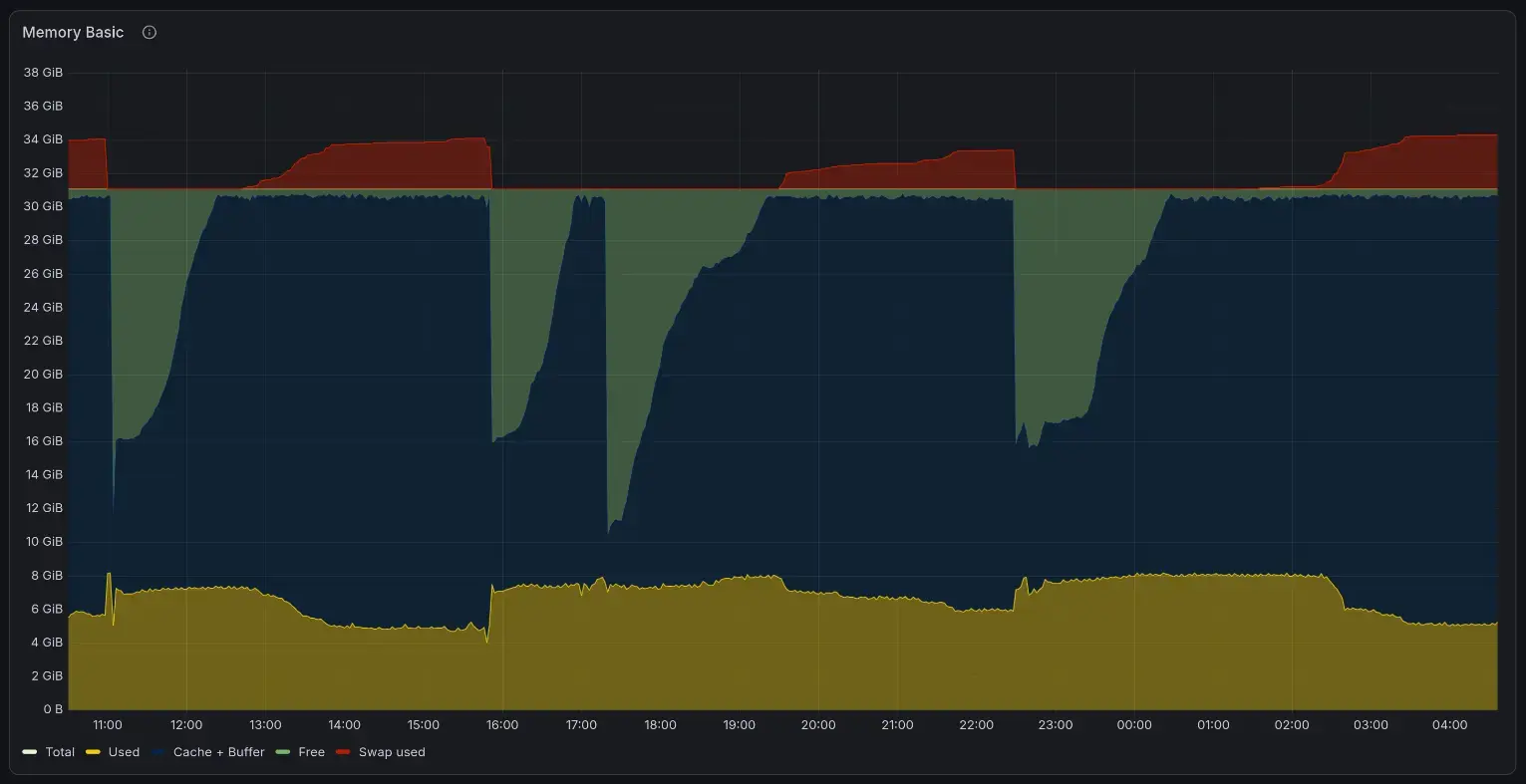The image size is (1526, 784).
Task: Click the 32 GiB y-axis label
Action: click(43, 172)
